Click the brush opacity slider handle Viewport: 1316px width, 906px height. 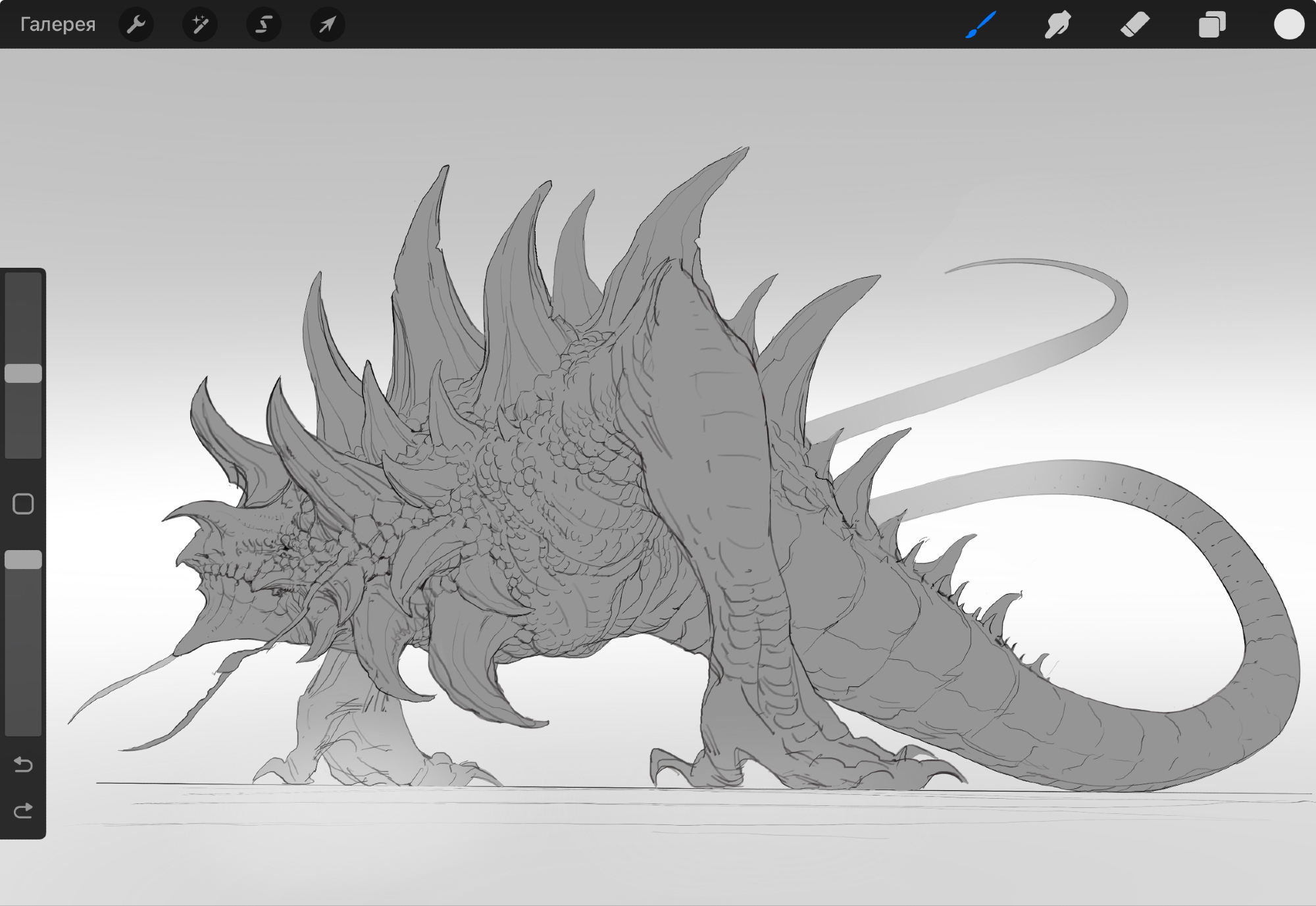click(x=23, y=559)
